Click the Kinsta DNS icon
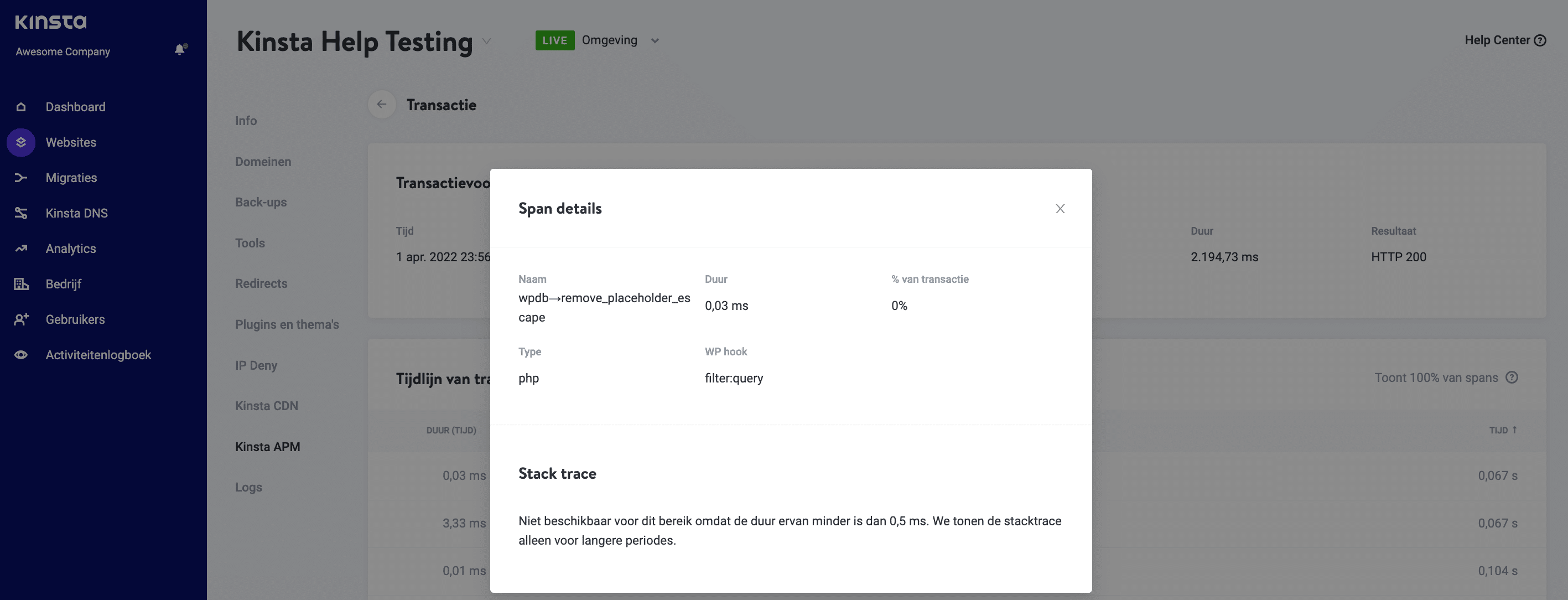This screenshot has height=600, width=1568. tap(20, 213)
